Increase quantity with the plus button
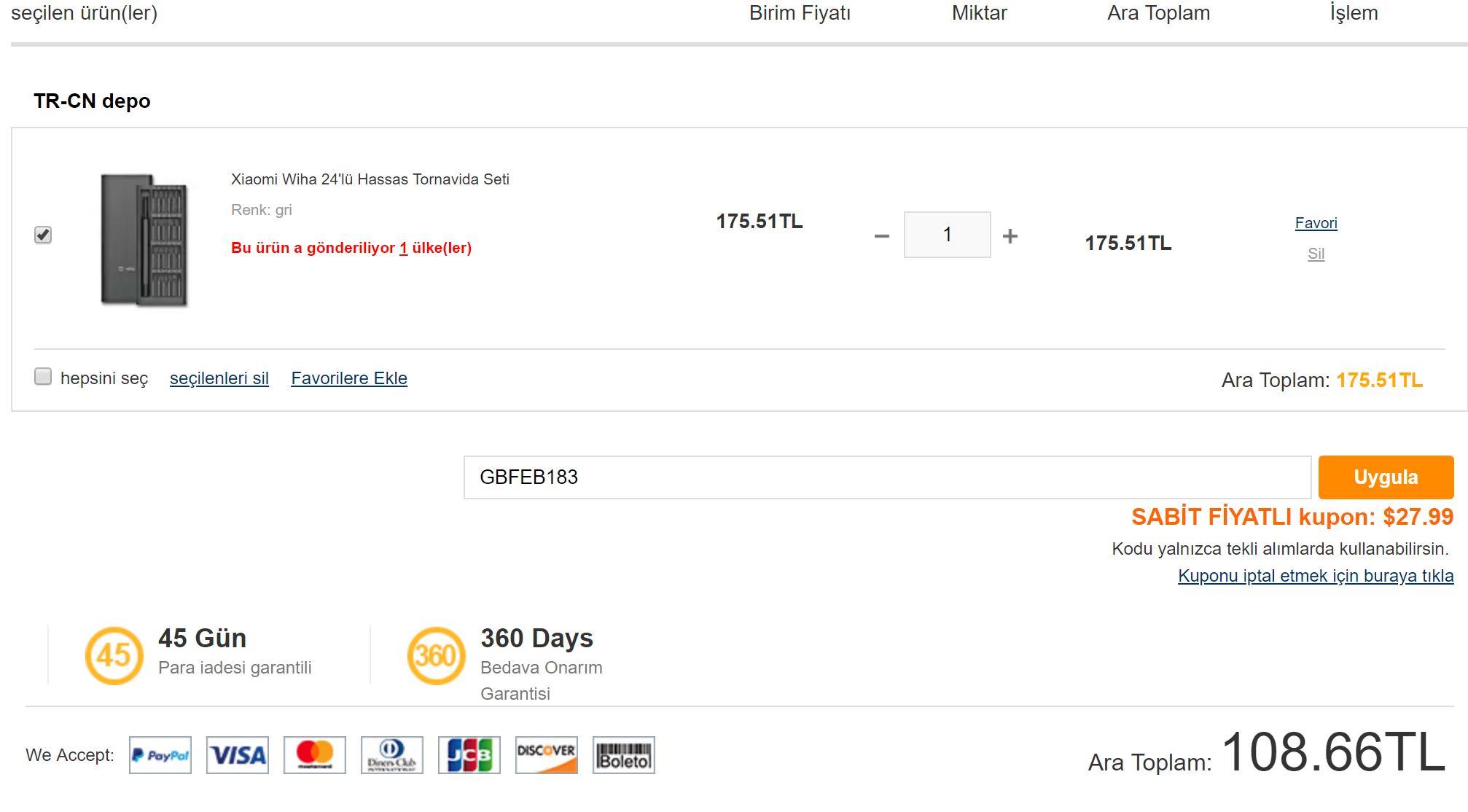 click(x=1010, y=236)
